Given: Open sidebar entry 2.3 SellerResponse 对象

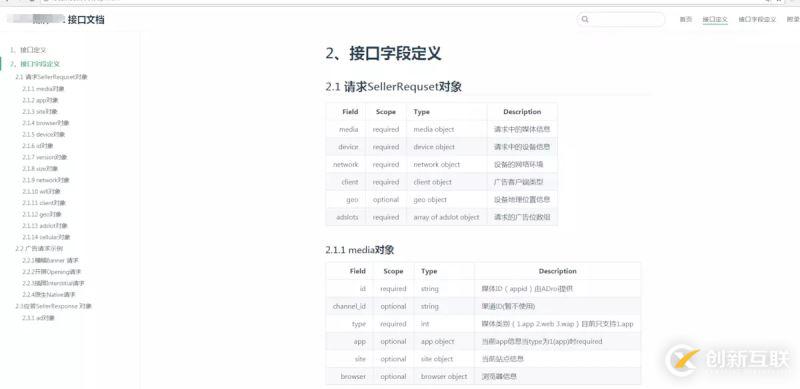Looking at the screenshot, I should click(x=54, y=306).
